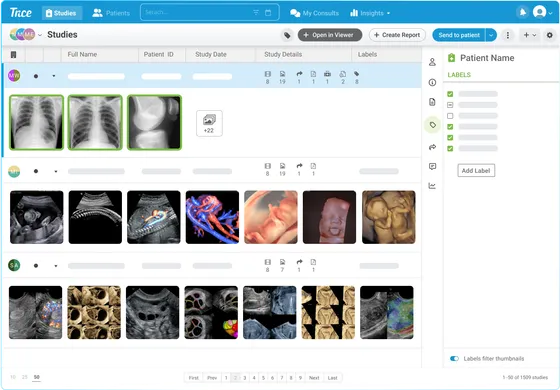Click the shares arrow icon in MW row
560x390 pixels.
pos(299,74)
